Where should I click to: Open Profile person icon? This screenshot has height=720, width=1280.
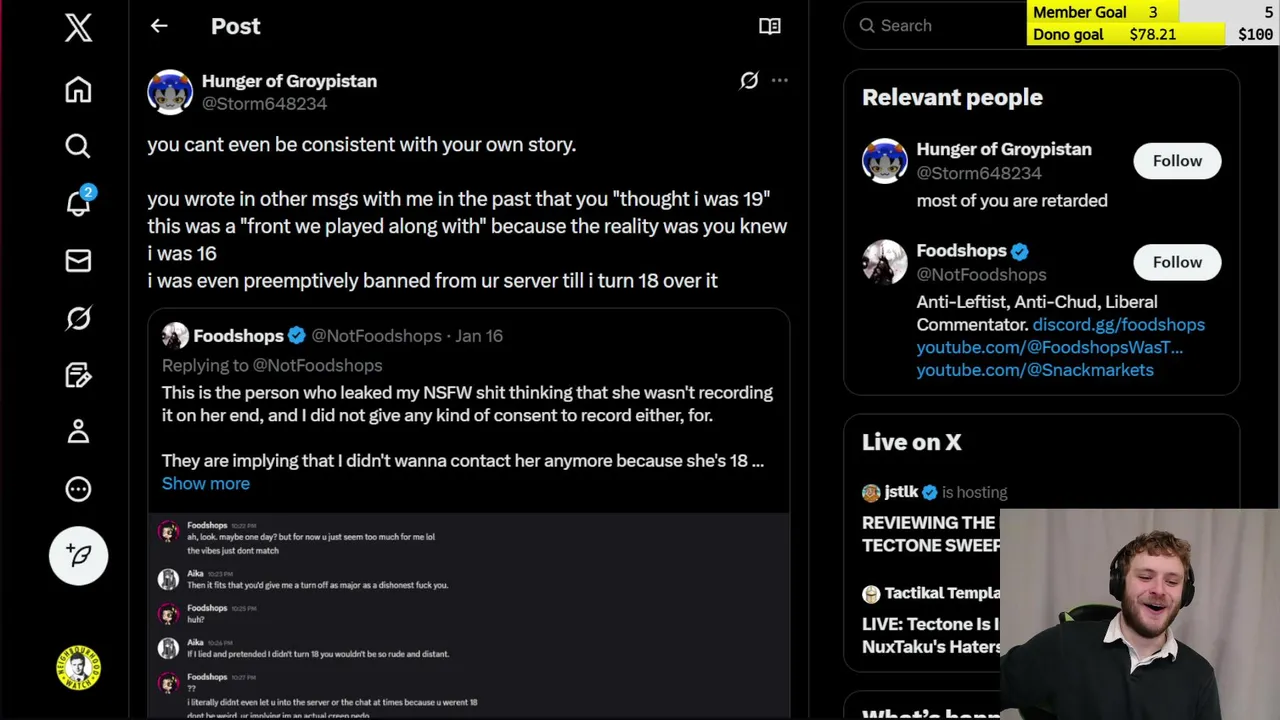(78, 432)
